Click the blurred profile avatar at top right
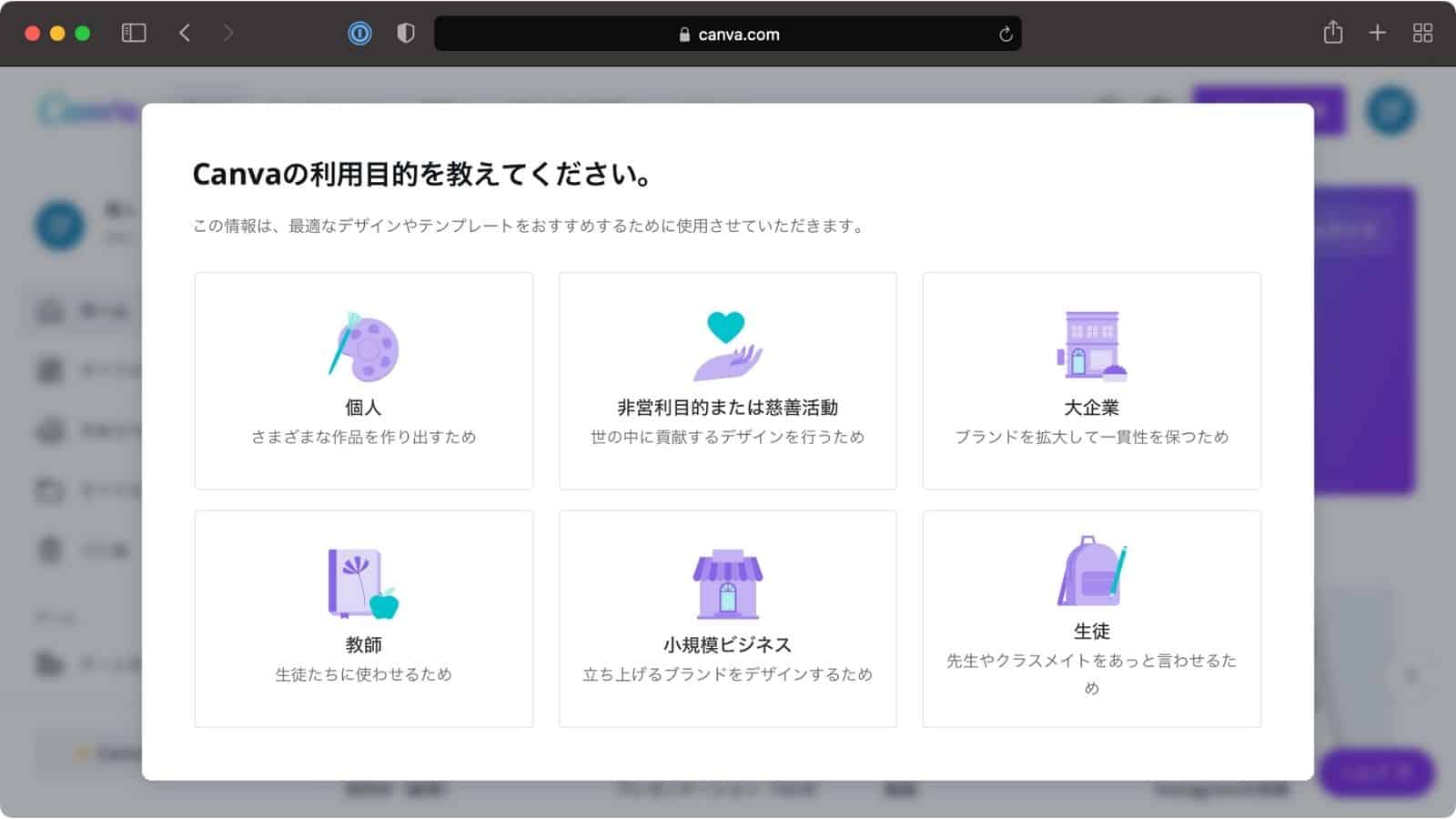Image resolution: width=1456 pixels, height=819 pixels. 1390,111
